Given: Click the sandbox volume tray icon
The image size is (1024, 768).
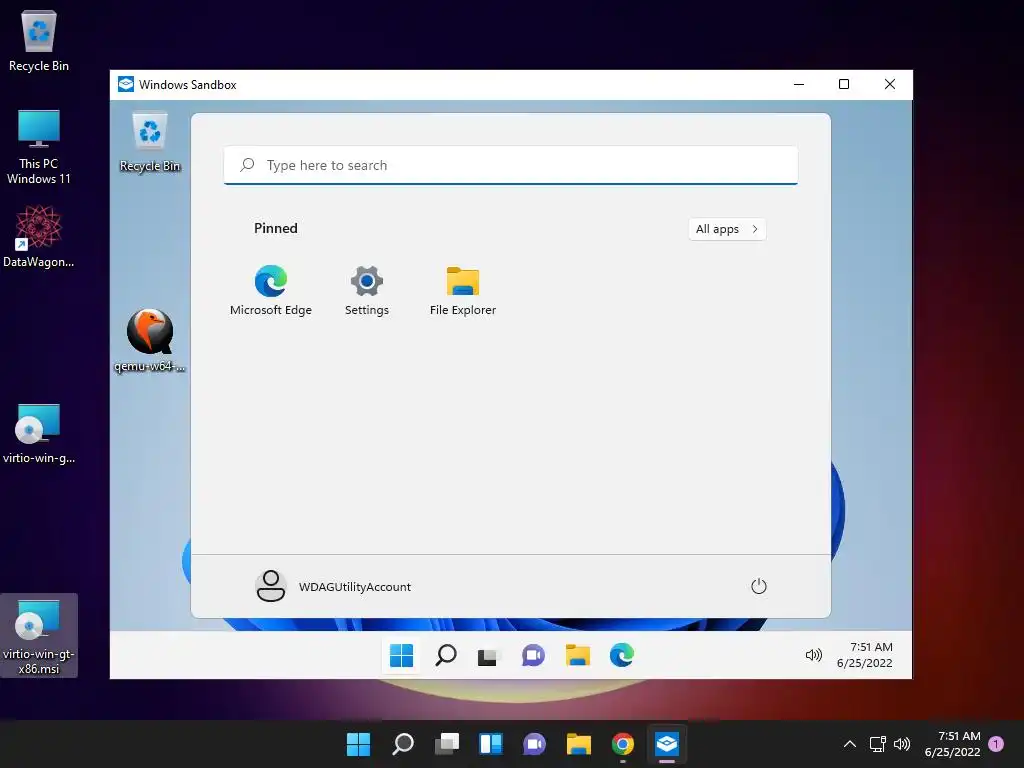Looking at the screenshot, I should coord(813,655).
